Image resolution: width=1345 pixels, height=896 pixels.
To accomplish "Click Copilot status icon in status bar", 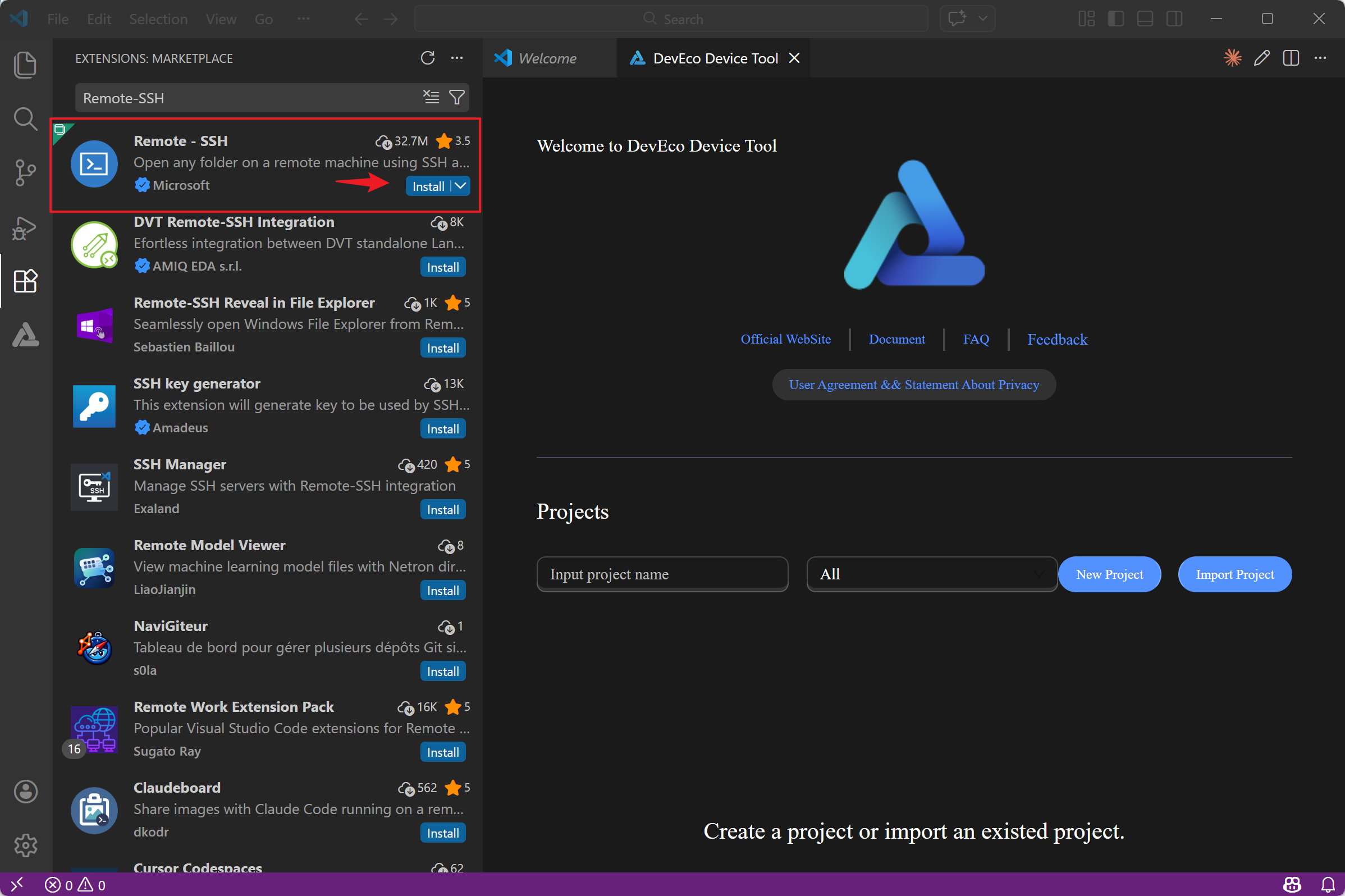I will [x=1292, y=885].
